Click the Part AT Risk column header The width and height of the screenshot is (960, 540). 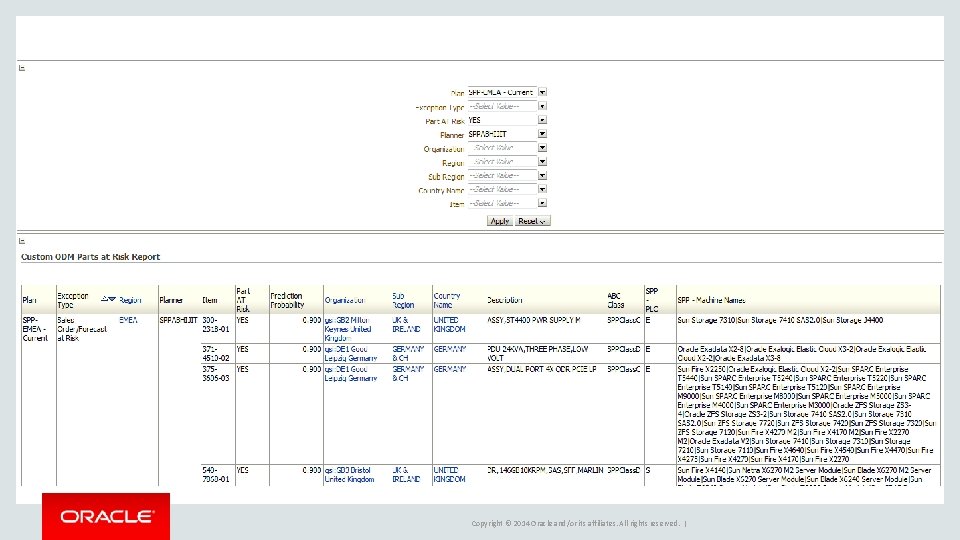243,300
